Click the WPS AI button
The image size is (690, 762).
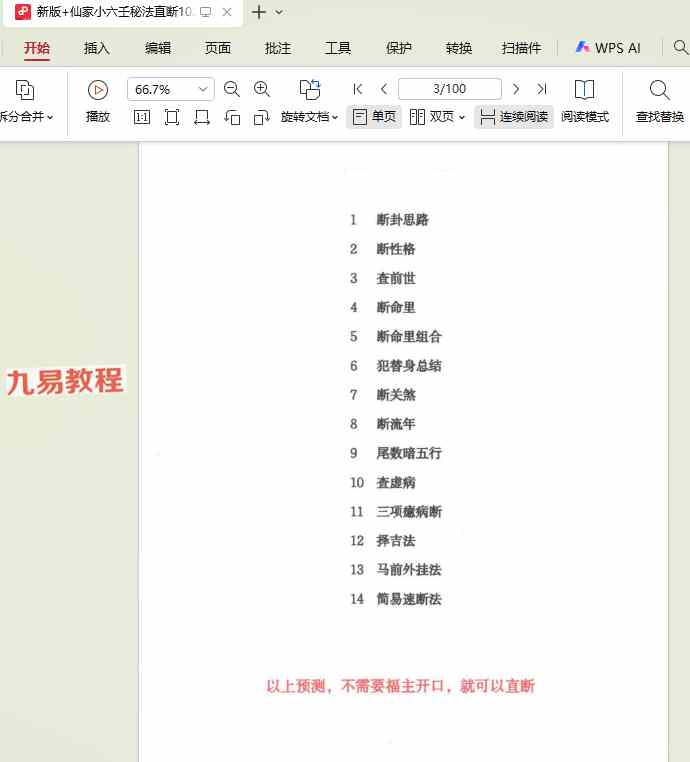[x=608, y=48]
